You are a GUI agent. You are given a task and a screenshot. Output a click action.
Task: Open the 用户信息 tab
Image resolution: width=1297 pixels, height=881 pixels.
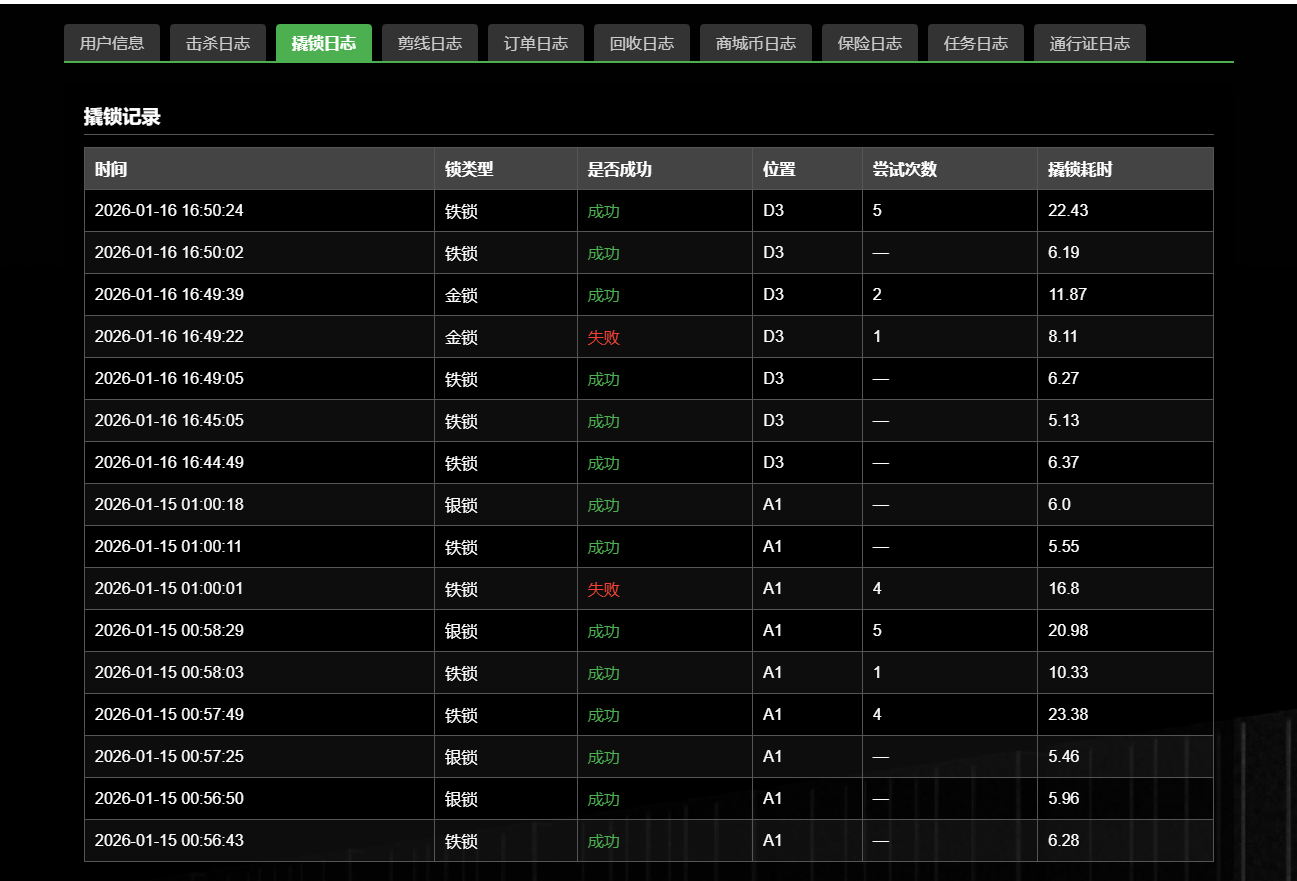(x=112, y=43)
